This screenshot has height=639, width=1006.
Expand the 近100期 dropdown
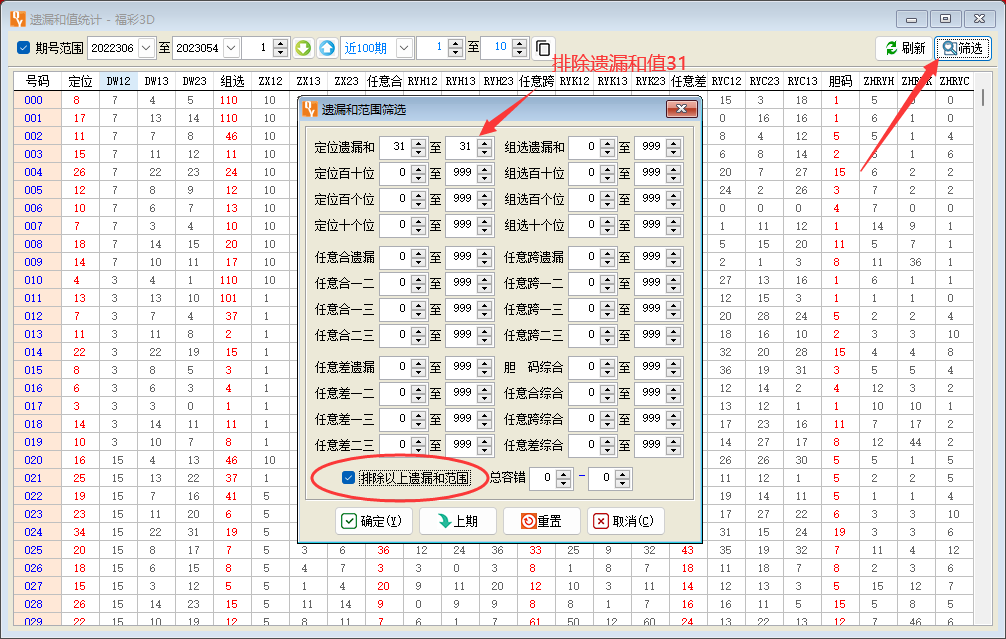[404, 48]
